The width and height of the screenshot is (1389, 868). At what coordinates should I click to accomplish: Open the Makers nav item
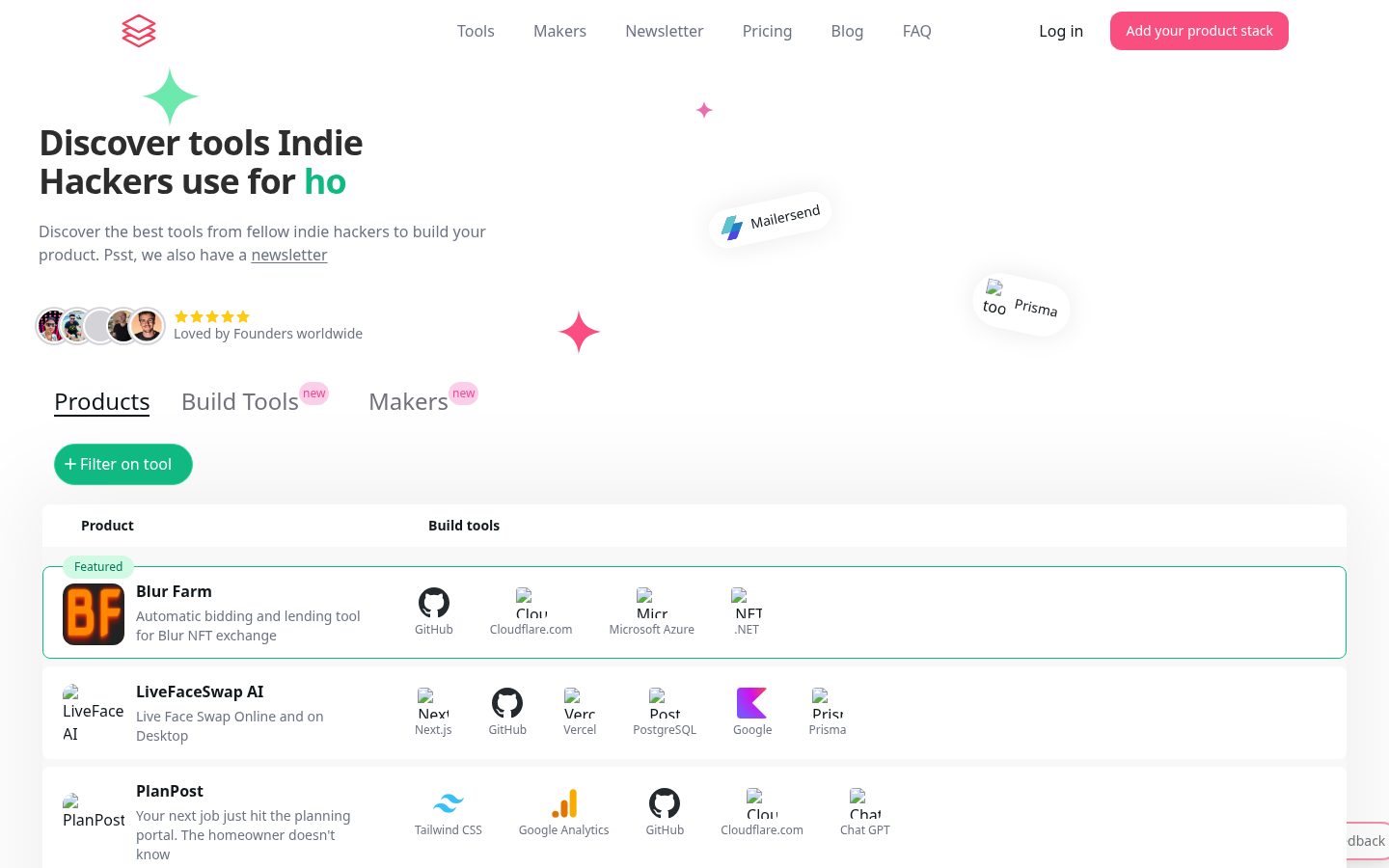pyautogui.click(x=559, y=31)
